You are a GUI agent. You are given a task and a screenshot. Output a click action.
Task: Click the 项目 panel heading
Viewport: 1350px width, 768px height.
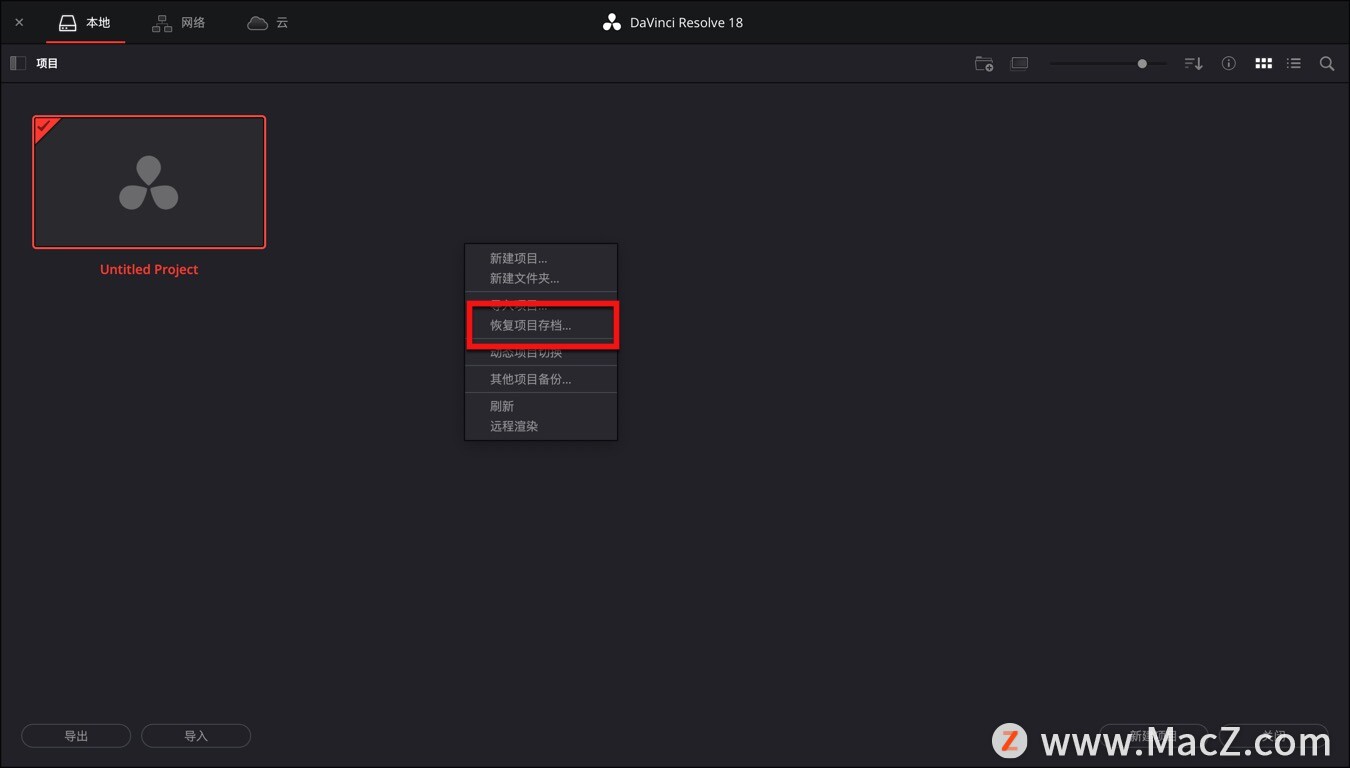47,63
